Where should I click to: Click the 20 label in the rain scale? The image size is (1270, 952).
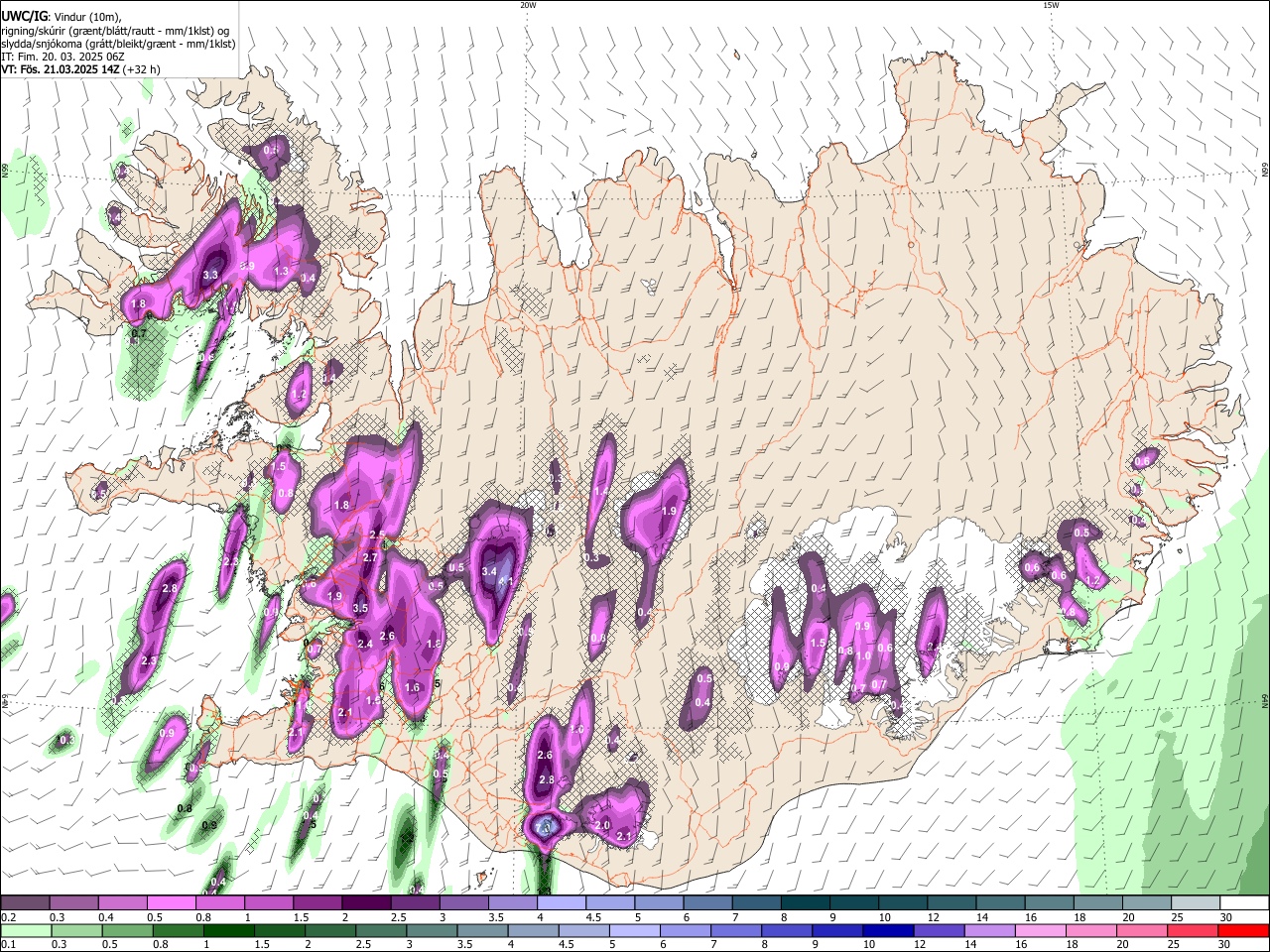[1124, 945]
